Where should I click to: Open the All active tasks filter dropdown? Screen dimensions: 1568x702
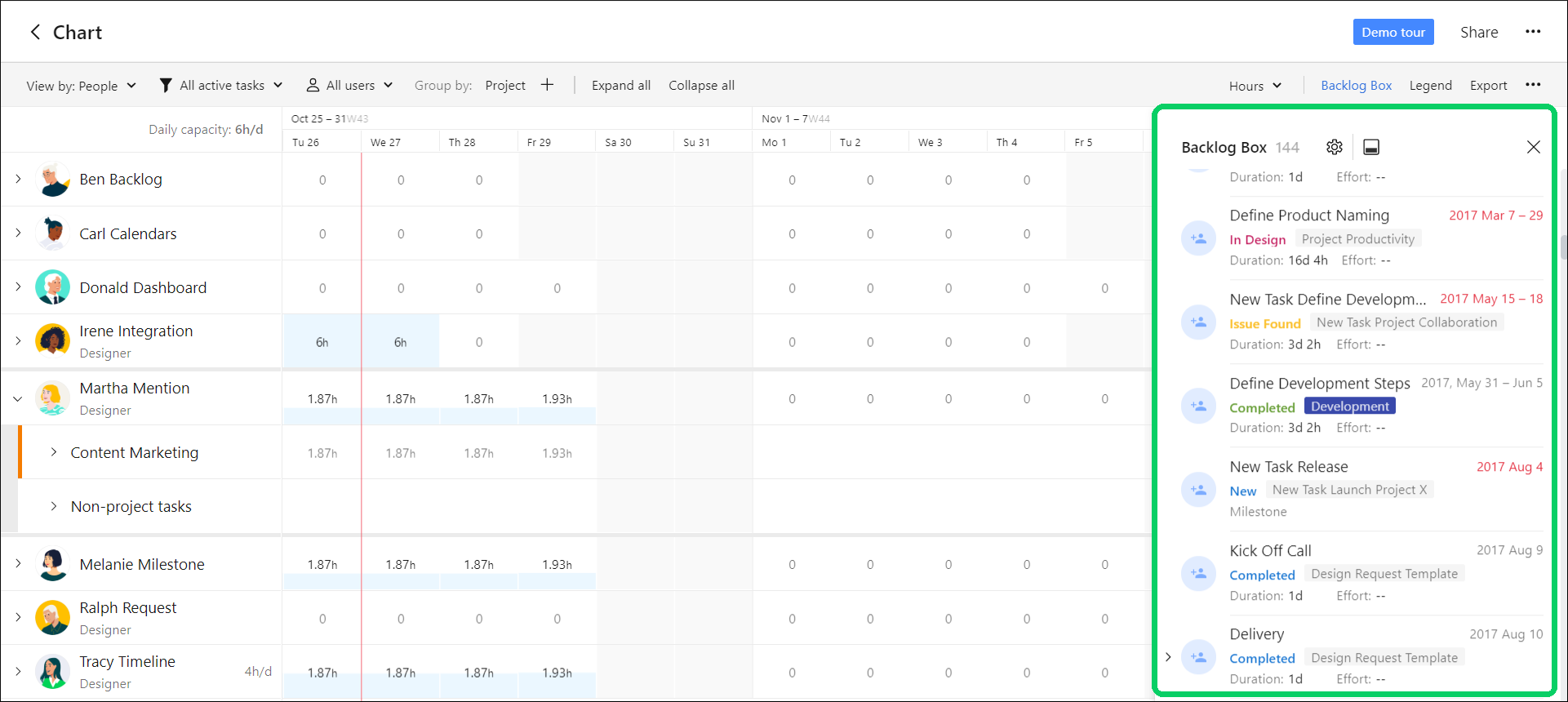(221, 86)
